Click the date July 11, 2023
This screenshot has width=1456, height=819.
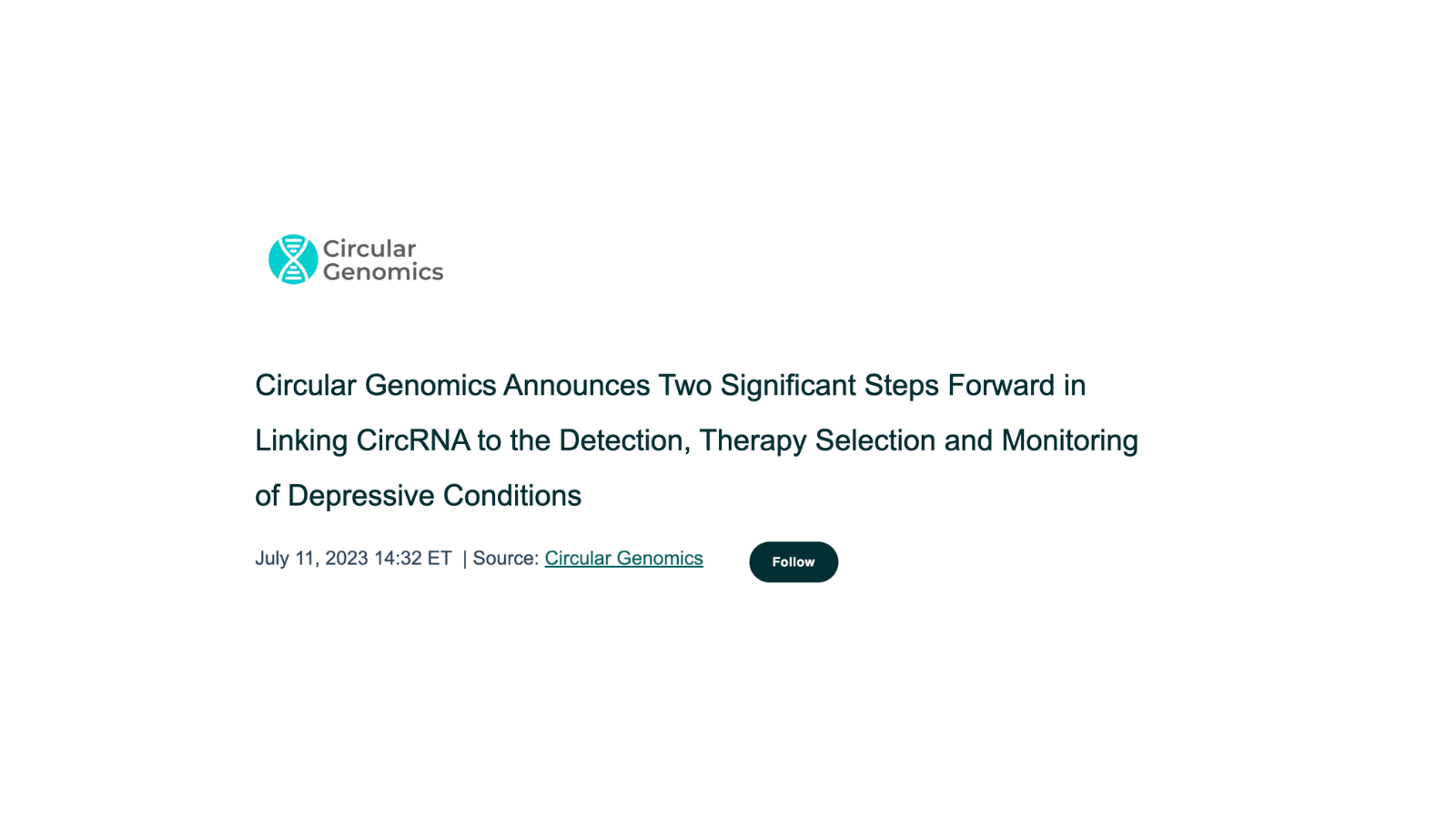pos(311,558)
